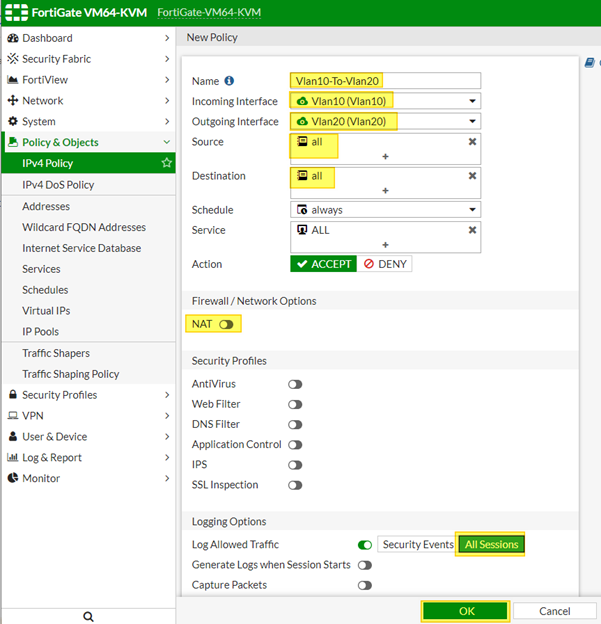Expand the Security Fabric chevron
The width and height of the screenshot is (601, 624).
(x=167, y=59)
